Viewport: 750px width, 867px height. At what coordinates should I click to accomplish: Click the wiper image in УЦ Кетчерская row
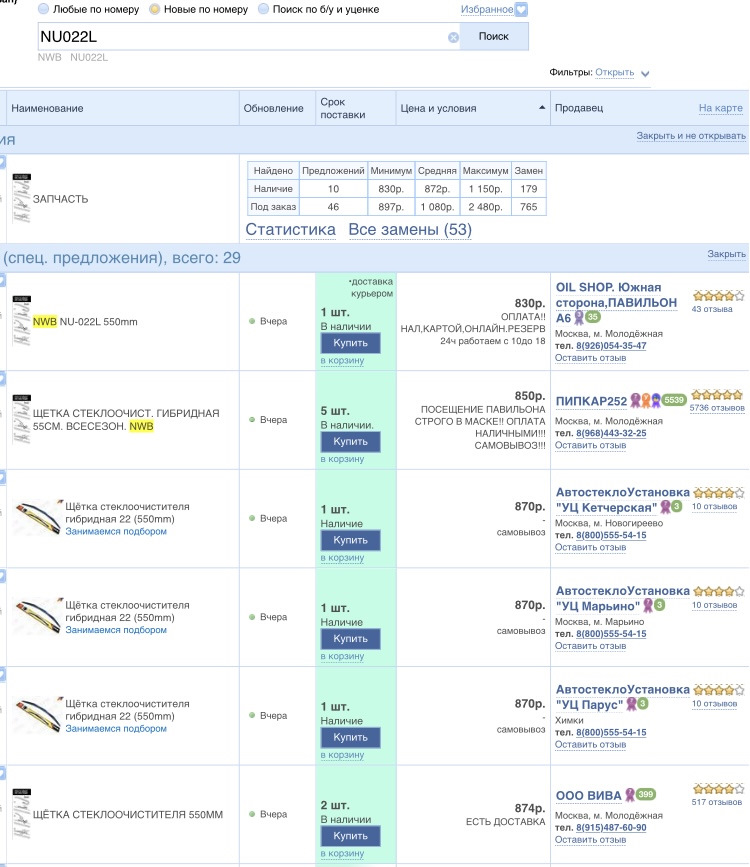tap(36, 518)
